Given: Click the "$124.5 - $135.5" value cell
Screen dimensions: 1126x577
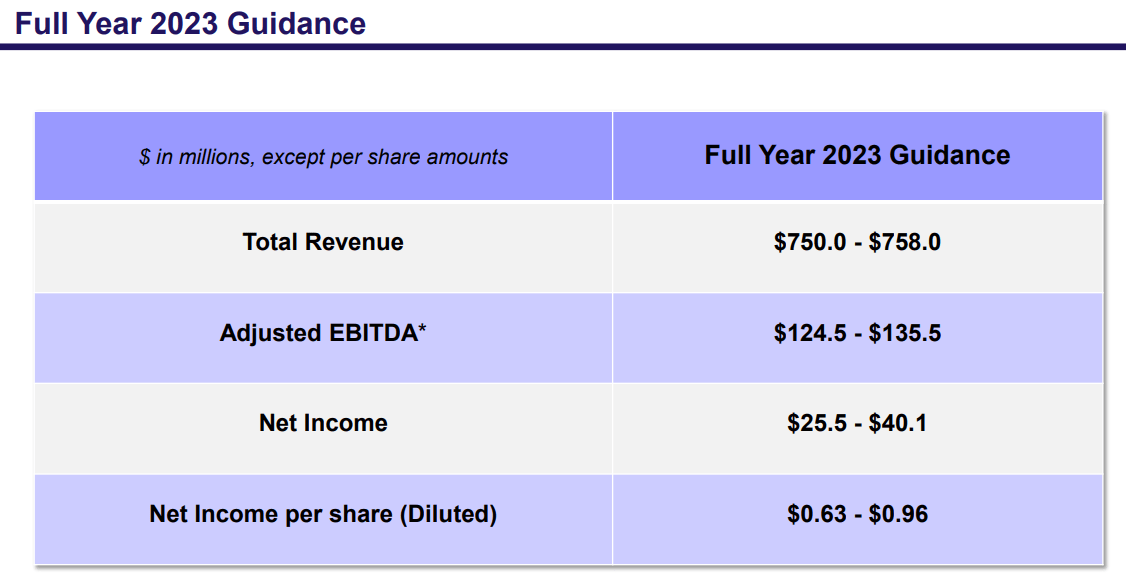Looking at the screenshot, I should pos(857,332).
